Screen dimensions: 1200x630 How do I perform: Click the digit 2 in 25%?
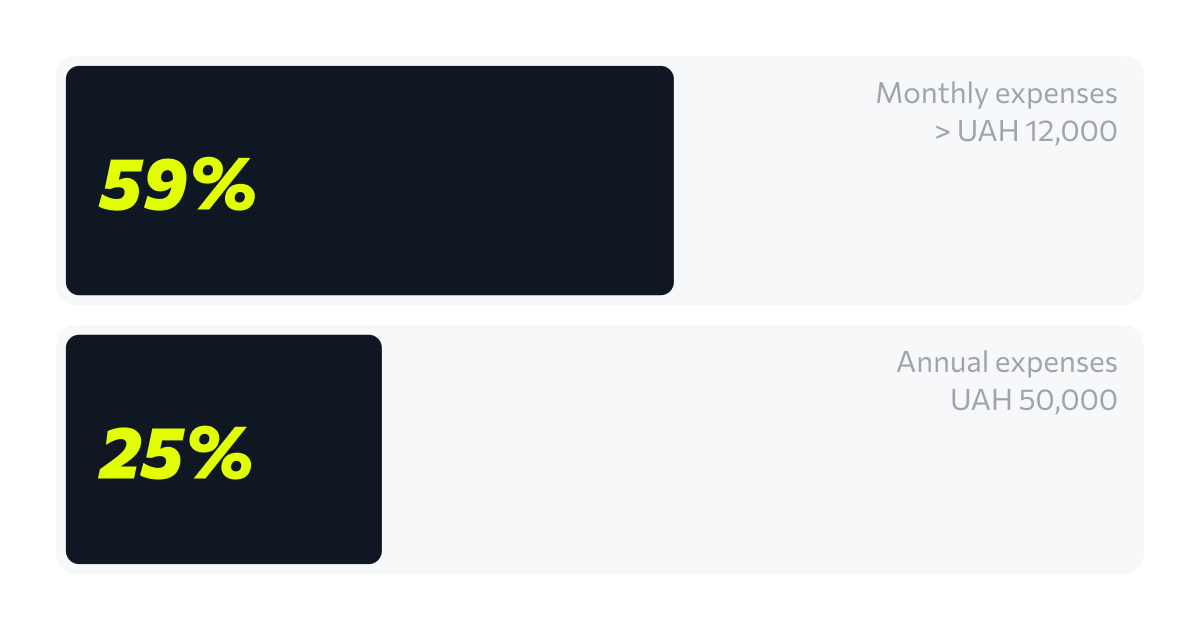tap(119, 455)
